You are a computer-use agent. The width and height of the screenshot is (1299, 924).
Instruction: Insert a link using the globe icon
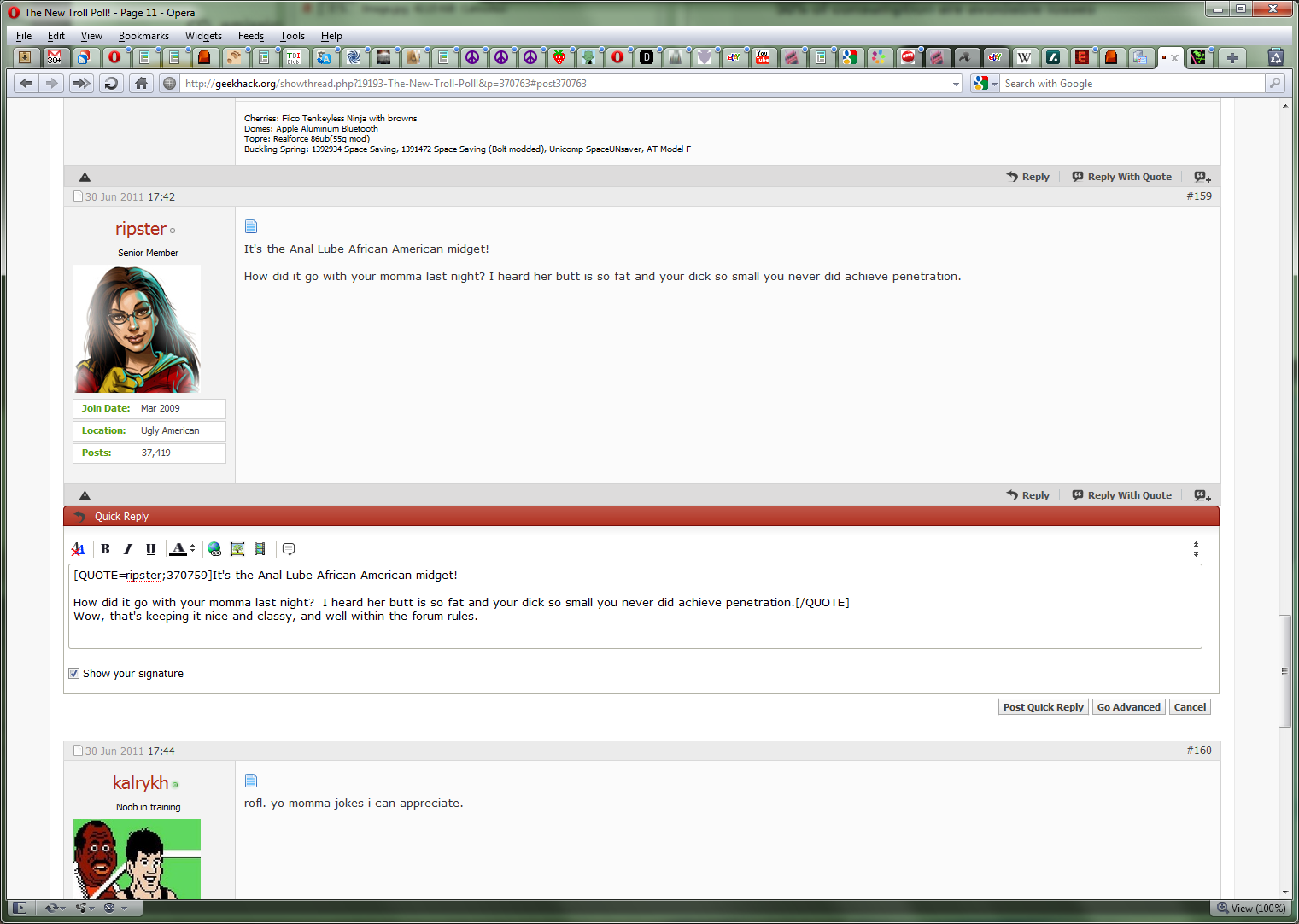pyautogui.click(x=214, y=549)
